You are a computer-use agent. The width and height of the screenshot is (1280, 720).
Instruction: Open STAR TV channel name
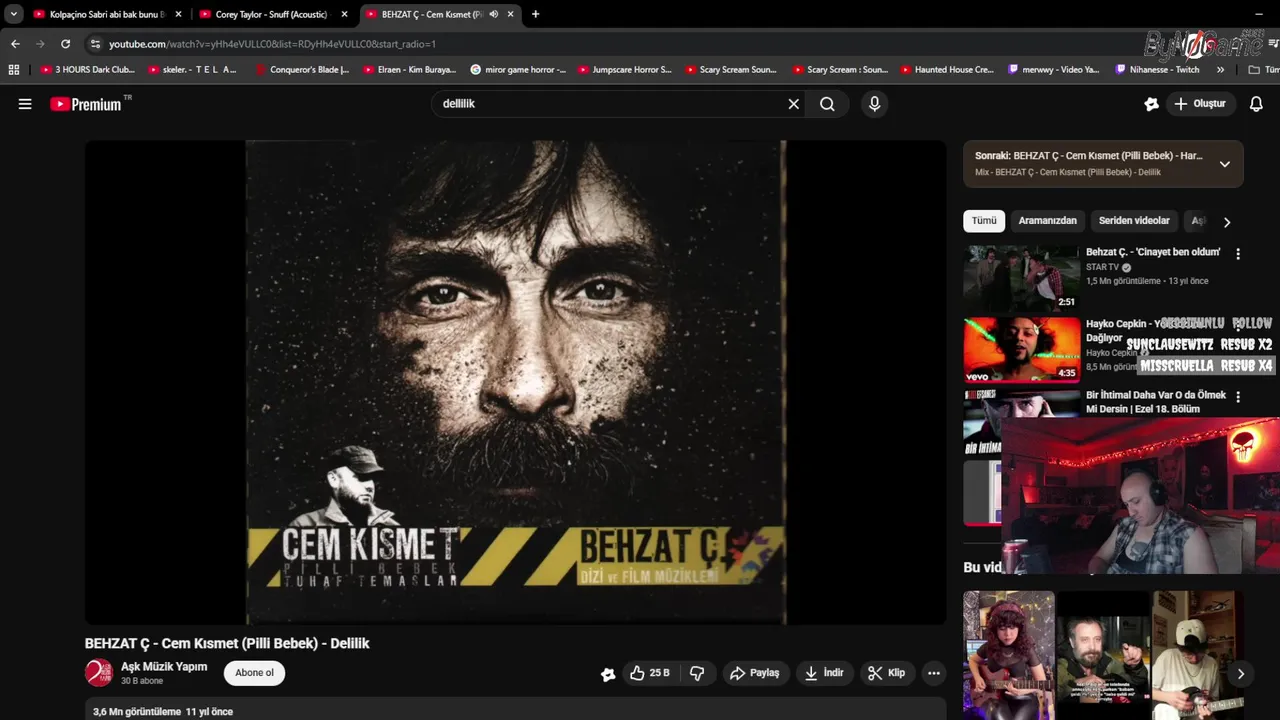(1103, 268)
